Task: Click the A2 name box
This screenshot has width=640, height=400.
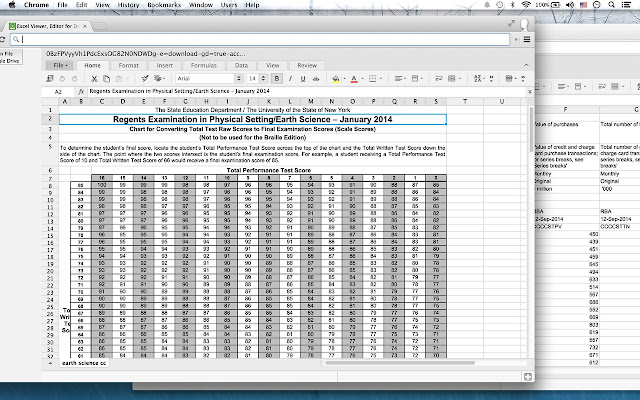Action: coord(58,92)
